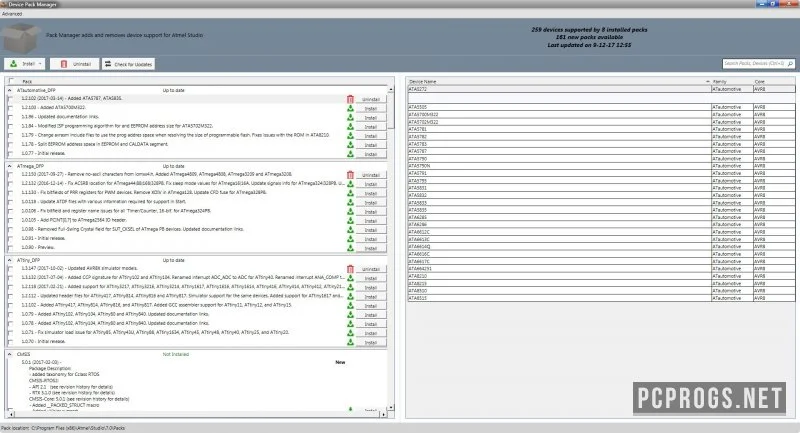The width and height of the screenshot is (800, 433).
Task: Select the ATA5831 device row
Action: click(x=601, y=188)
